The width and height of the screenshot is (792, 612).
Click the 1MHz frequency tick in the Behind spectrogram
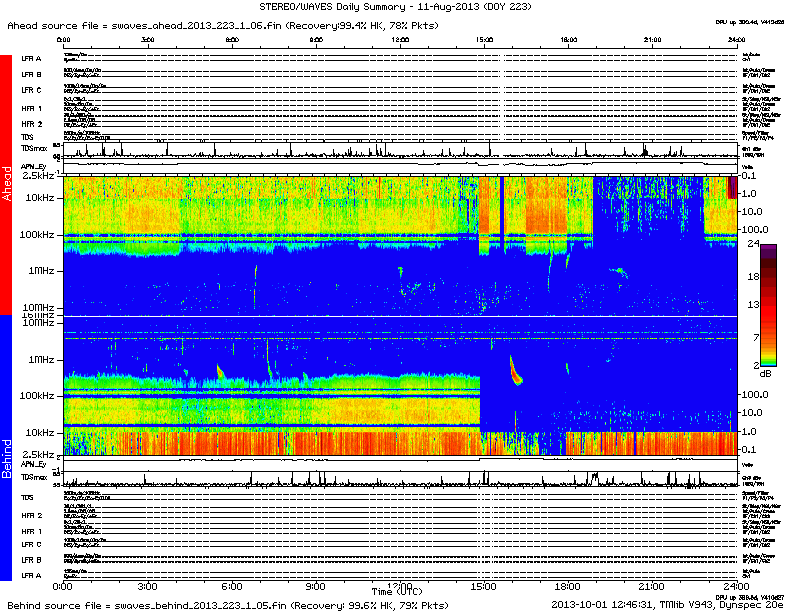click(x=44, y=359)
